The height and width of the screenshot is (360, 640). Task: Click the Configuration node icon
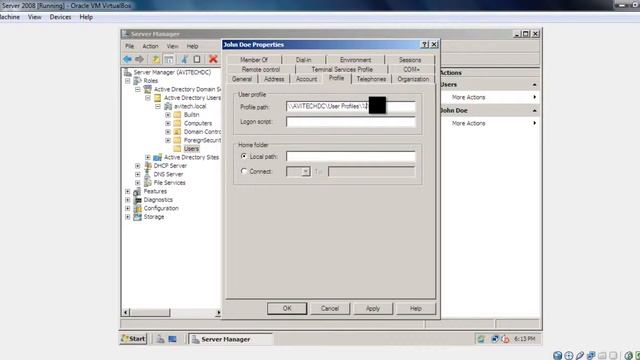tap(138, 208)
